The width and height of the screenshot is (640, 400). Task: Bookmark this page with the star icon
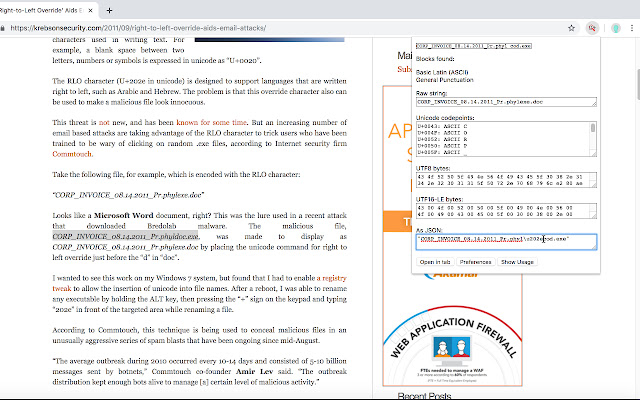[571, 28]
